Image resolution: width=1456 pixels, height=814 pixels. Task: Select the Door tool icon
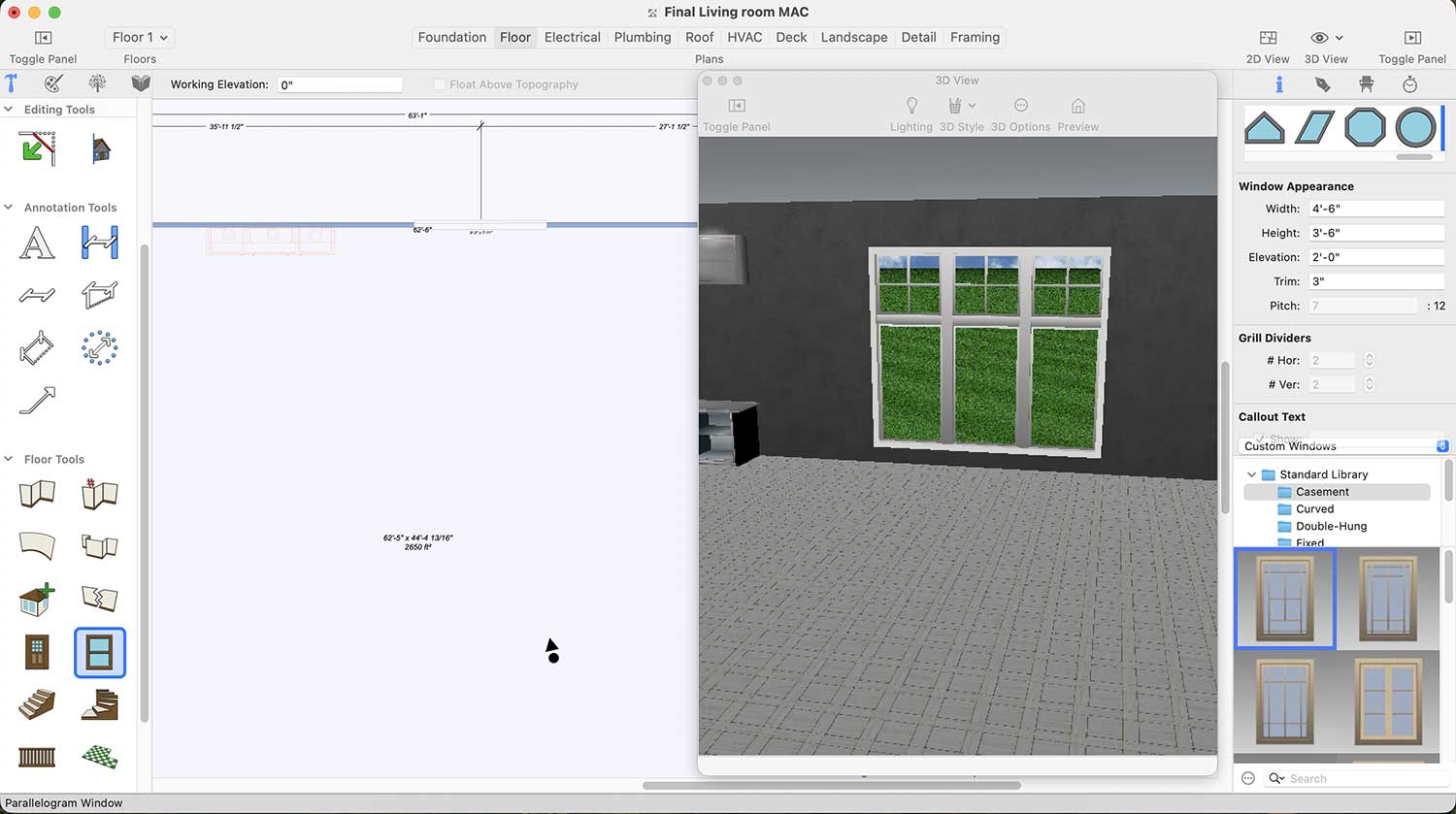click(37, 652)
